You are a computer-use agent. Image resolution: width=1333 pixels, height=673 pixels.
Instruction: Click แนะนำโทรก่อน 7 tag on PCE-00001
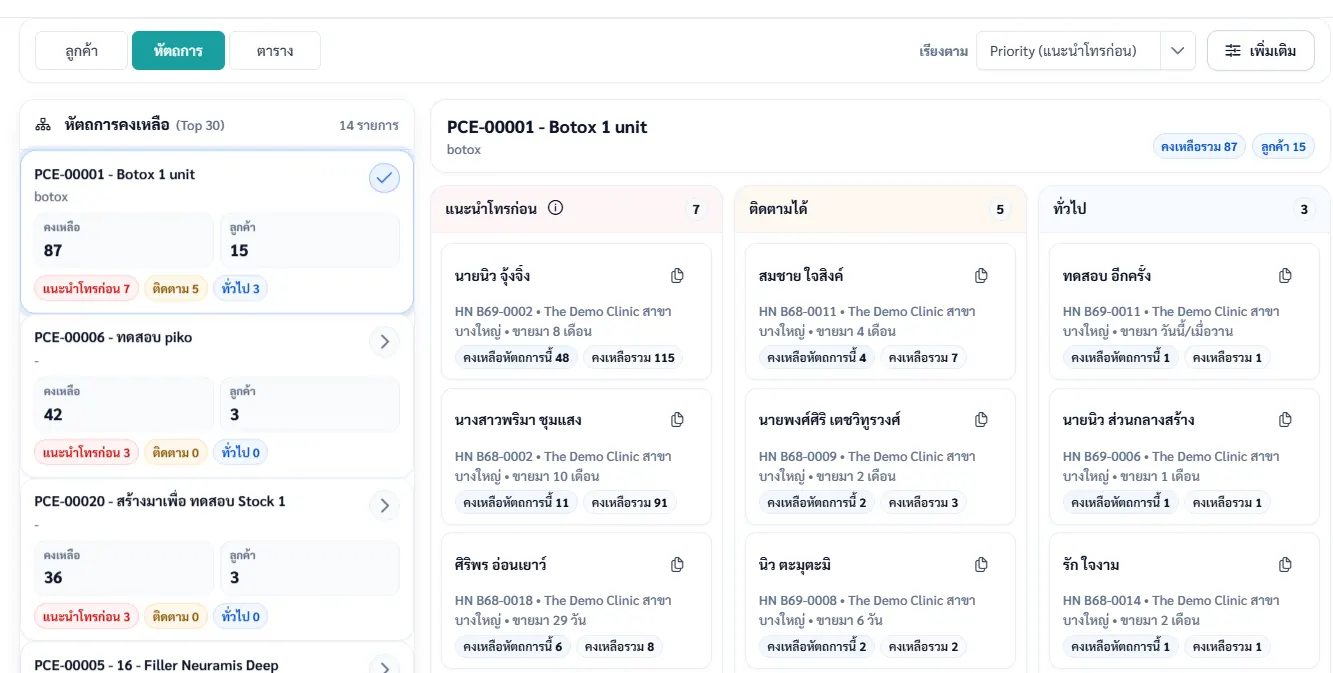pyautogui.click(x=87, y=289)
